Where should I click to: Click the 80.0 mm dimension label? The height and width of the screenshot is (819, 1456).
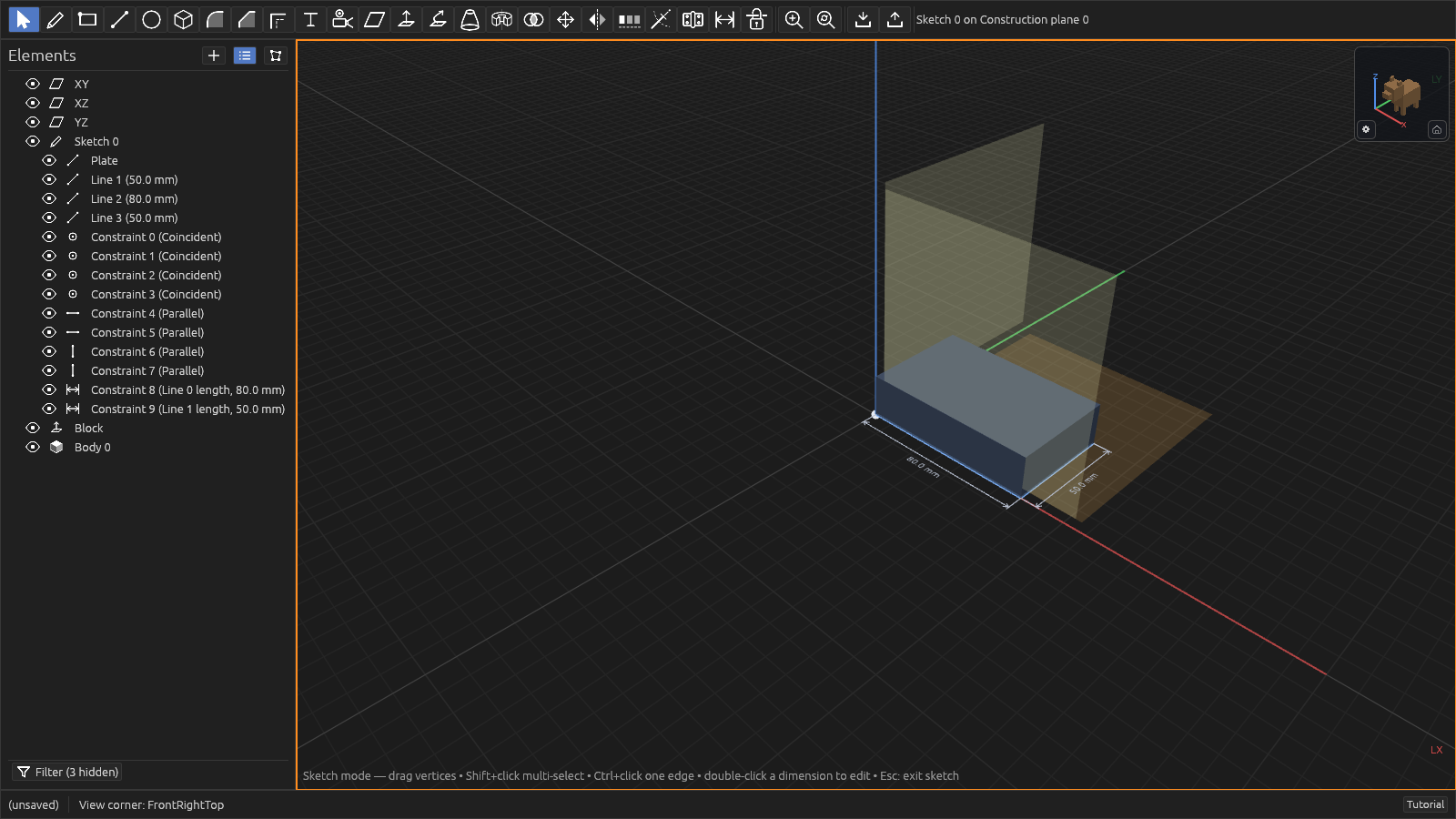coord(922,467)
